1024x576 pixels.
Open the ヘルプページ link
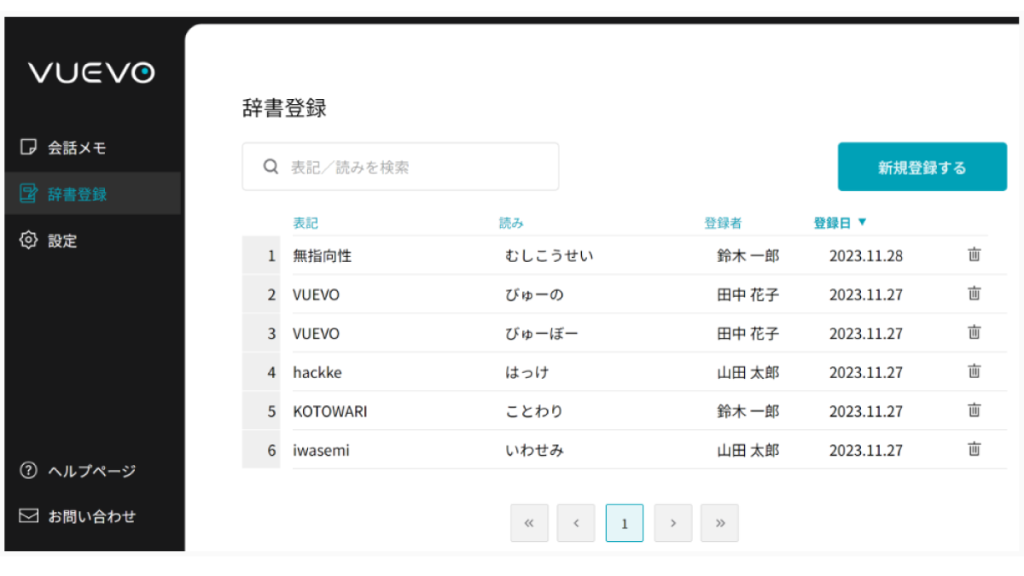coord(90,471)
